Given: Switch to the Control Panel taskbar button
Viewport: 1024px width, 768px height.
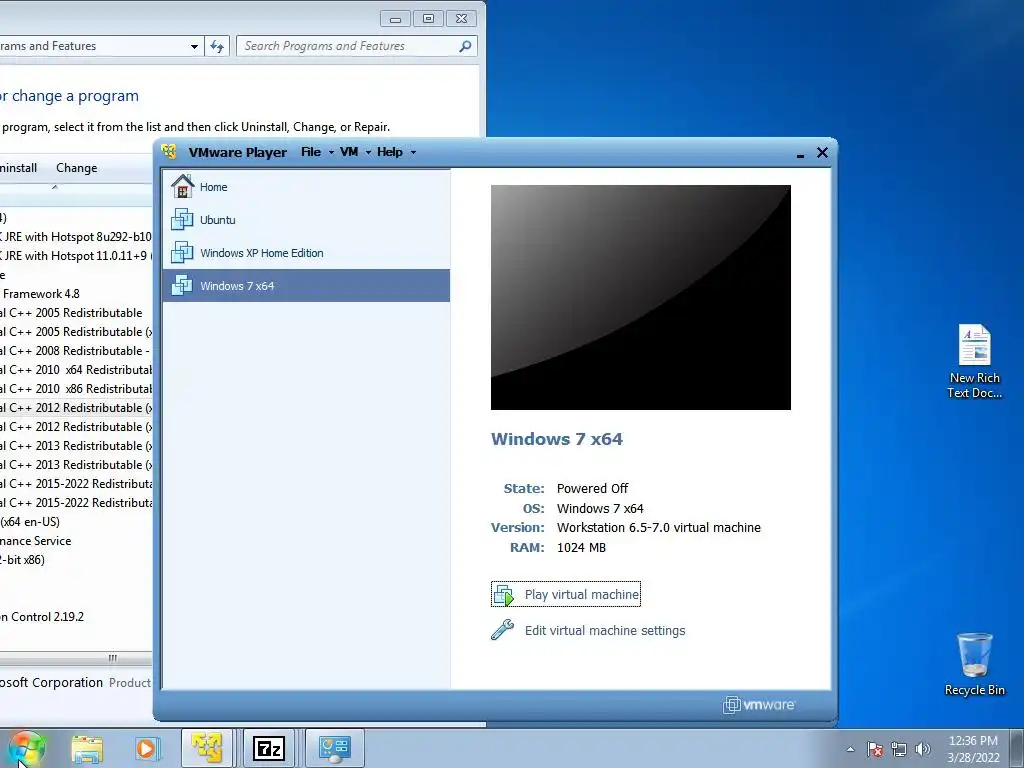Looking at the screenshot, I should click(334, 748).
